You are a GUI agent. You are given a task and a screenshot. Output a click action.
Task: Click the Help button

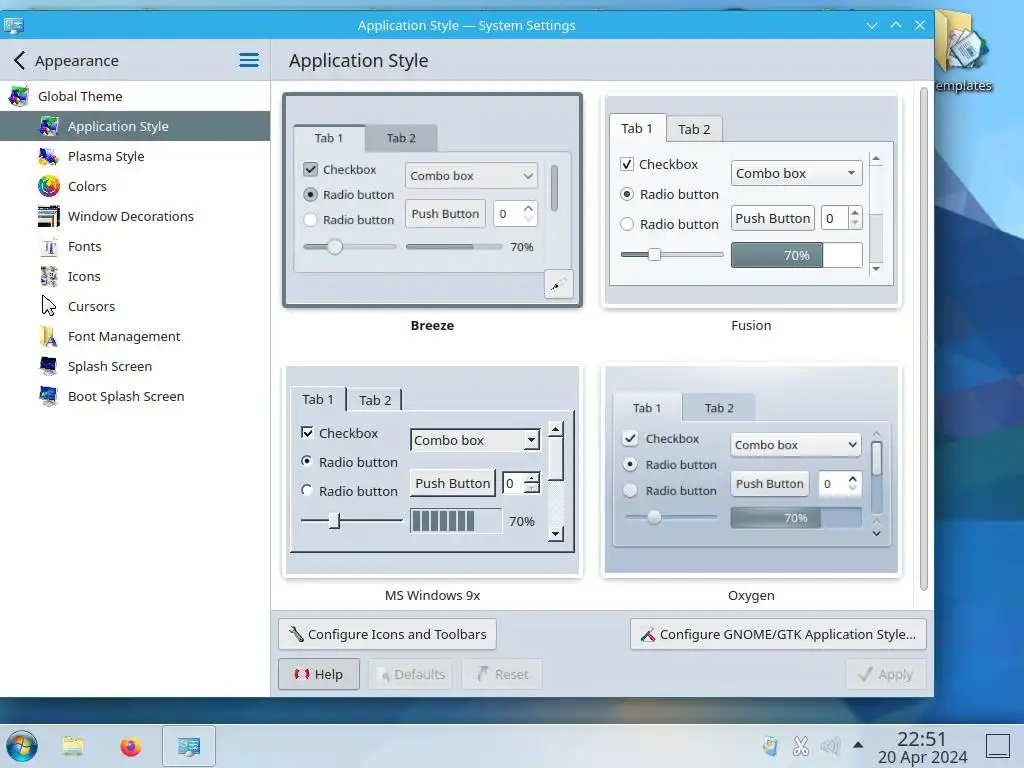click(x=319, y=674)
